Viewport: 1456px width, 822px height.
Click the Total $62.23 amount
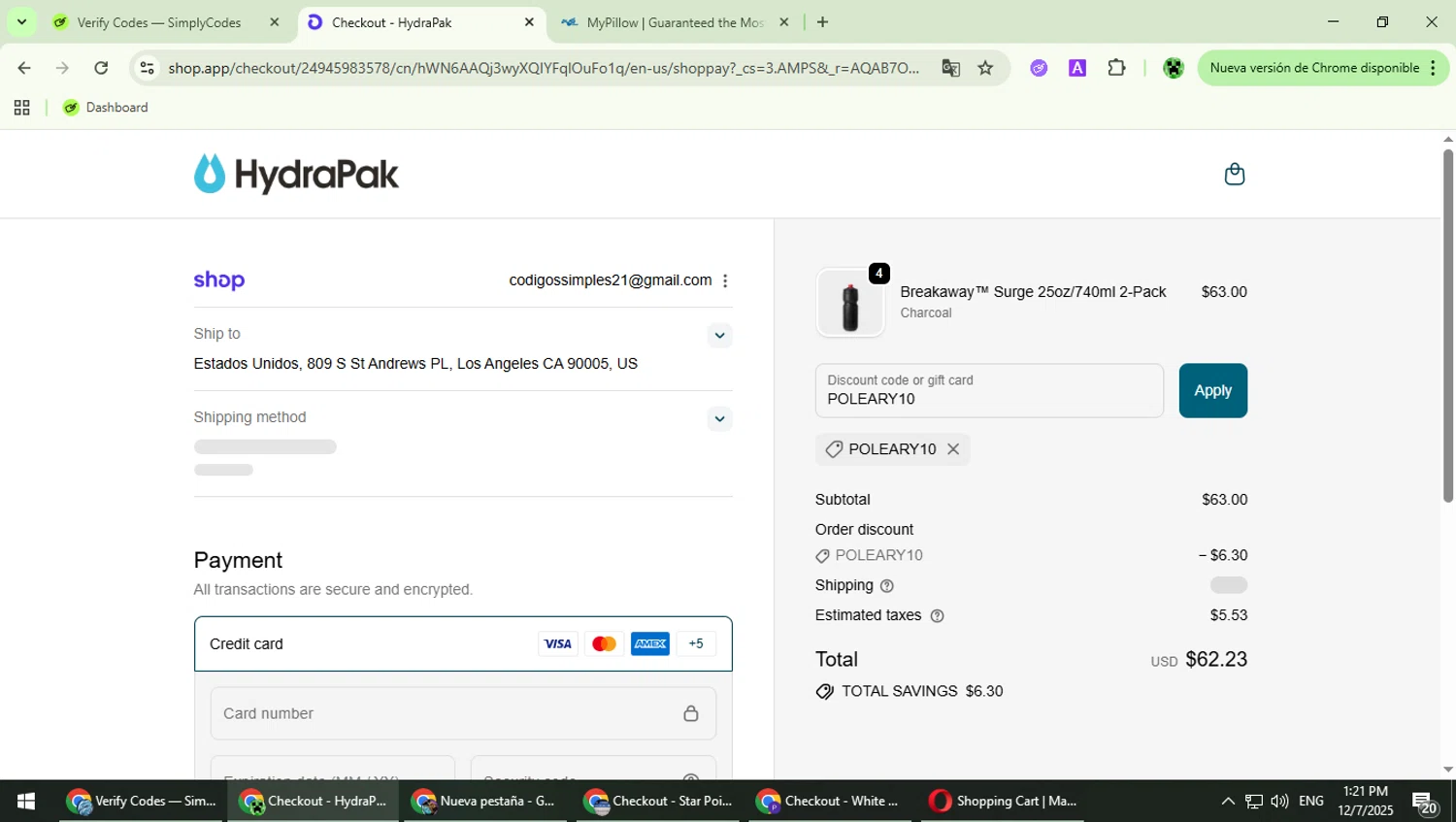pyautogui.click(x=1216, y=660)
